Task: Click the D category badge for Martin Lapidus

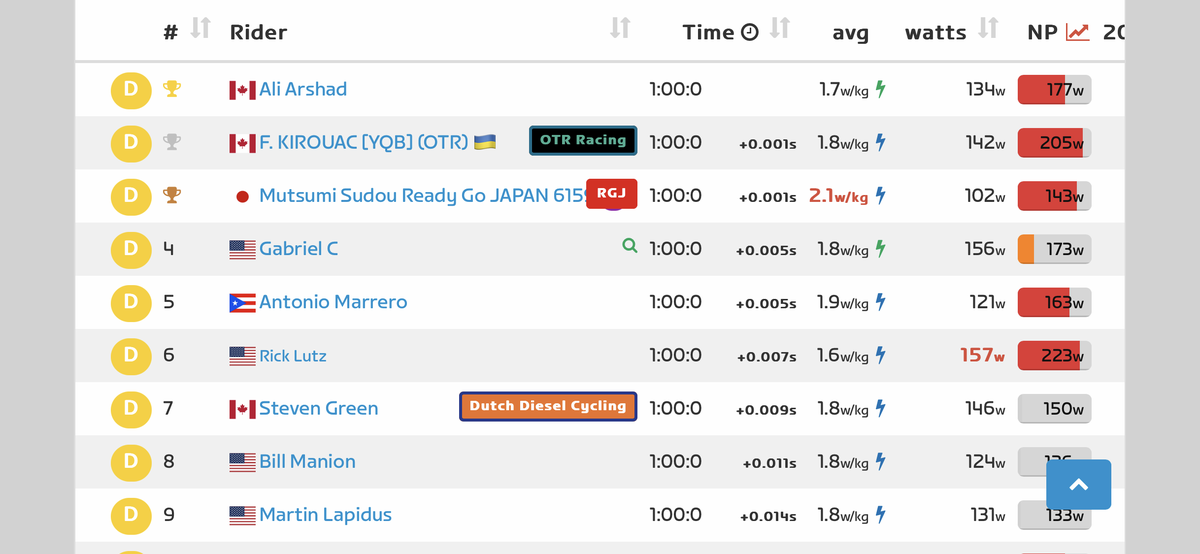Action: (x=131, y=515)
